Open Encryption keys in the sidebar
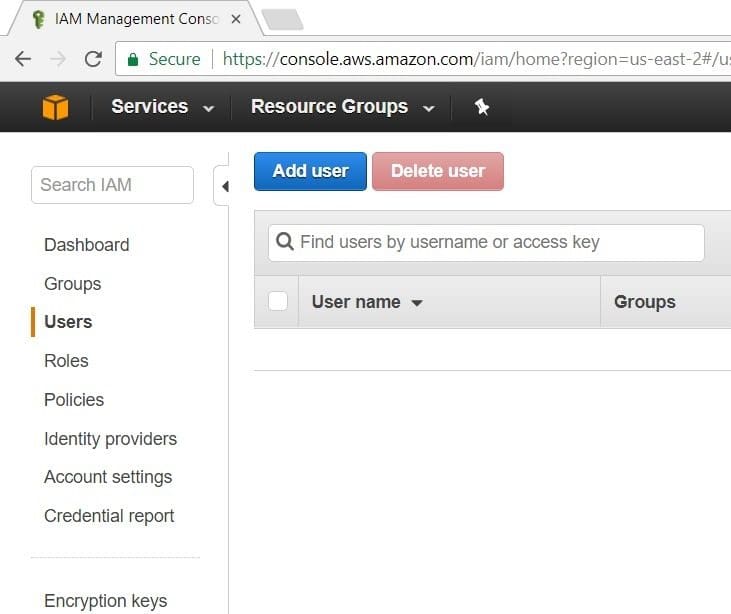Viewport: 731px width, 614px height. click(x=106, y=601)
